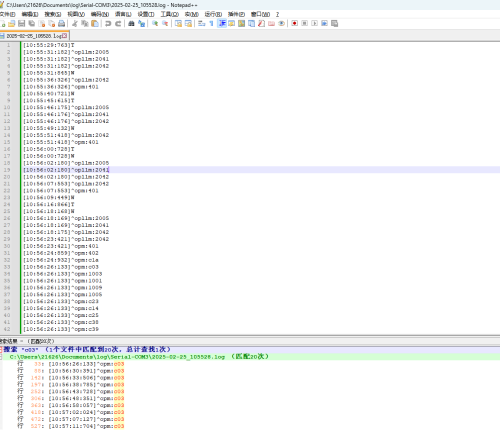Screen dimensions: 500x430
Task: Open the 运行(R) Run menu
Action: tap(213, 14)
